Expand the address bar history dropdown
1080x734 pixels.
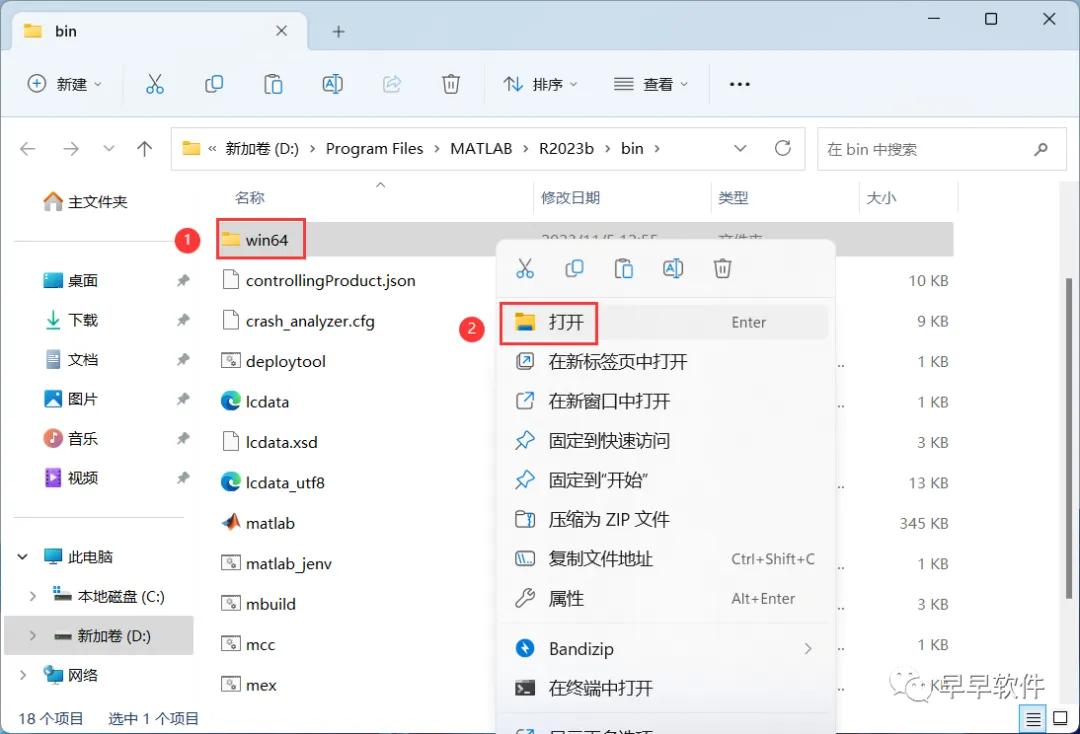click(740, 148)
